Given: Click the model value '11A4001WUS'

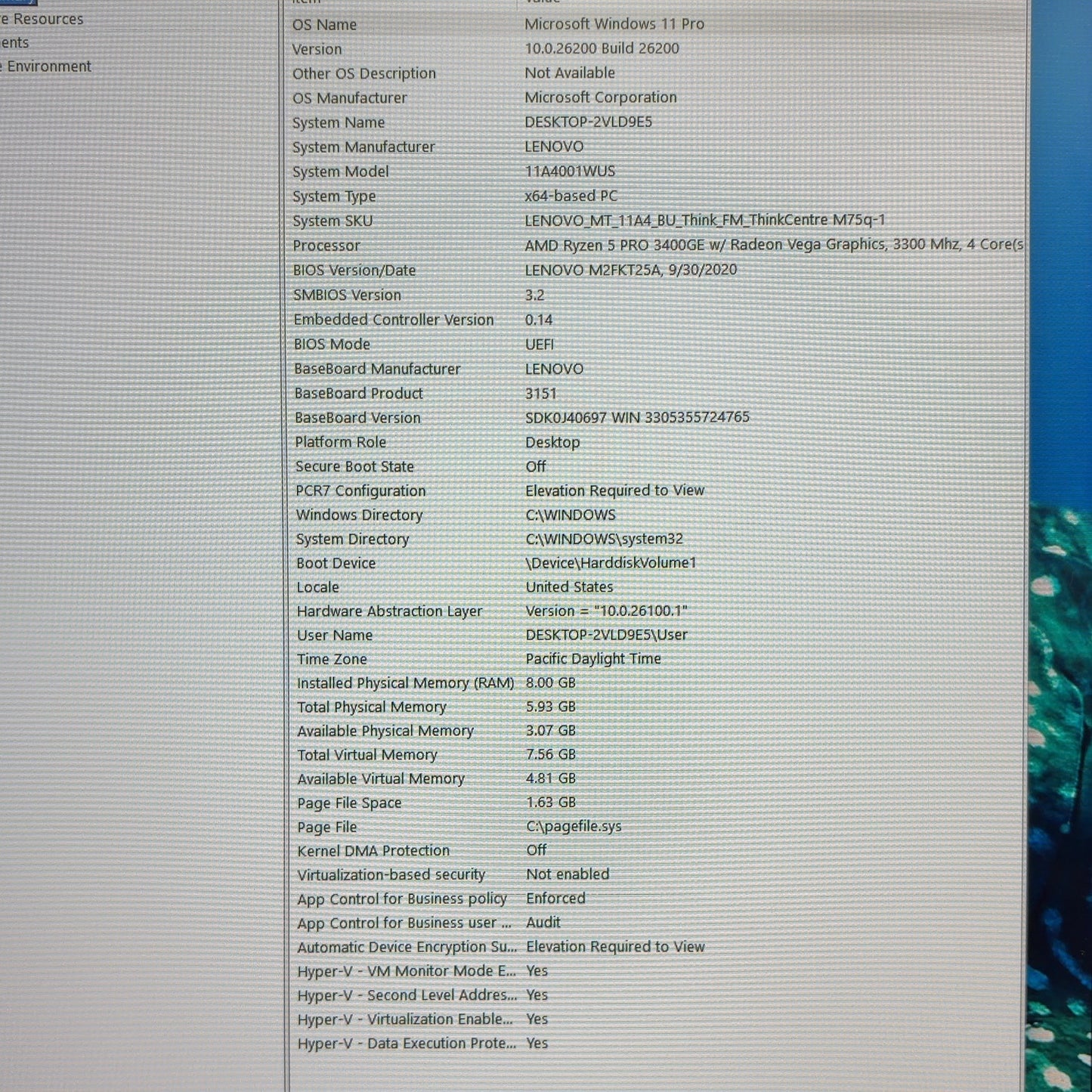Looking at the screenshot, I should (x=570, y=172).
